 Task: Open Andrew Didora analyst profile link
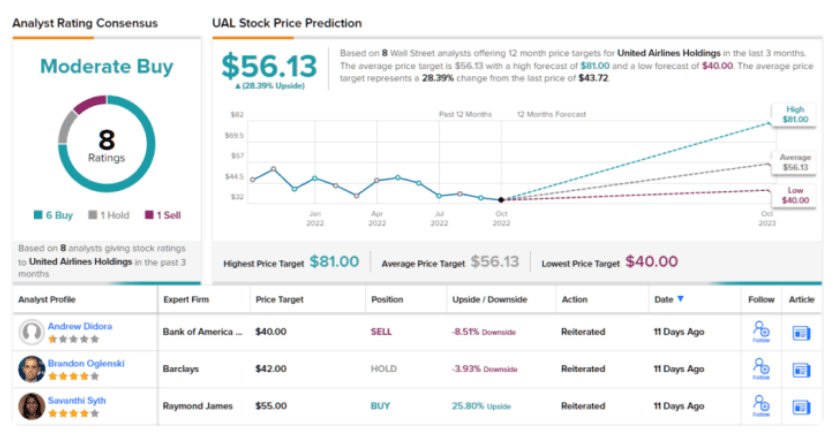point(79,326)
